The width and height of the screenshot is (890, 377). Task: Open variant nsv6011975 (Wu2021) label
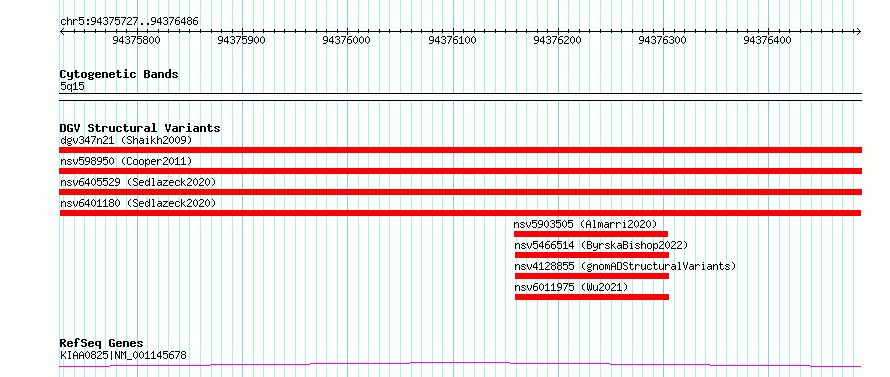tap(572, 287)
